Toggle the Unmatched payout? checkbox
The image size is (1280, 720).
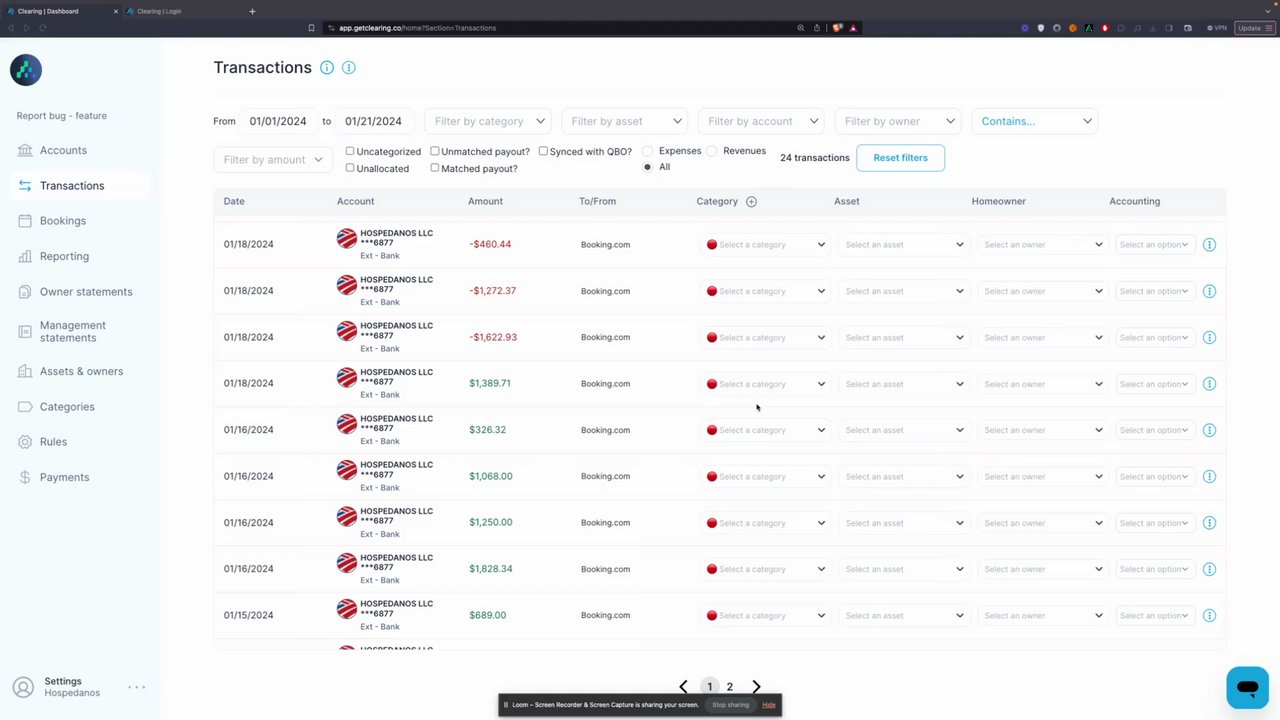[x=435, y=151]
